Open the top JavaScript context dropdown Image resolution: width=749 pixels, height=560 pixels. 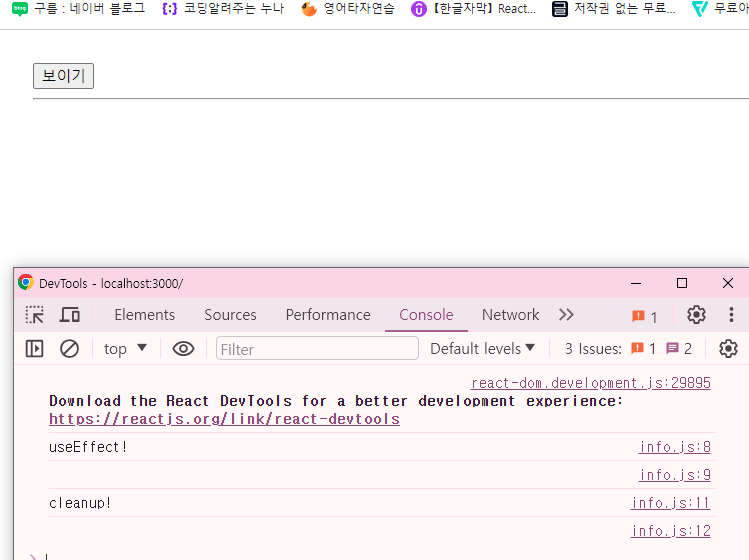coord(125,349)
